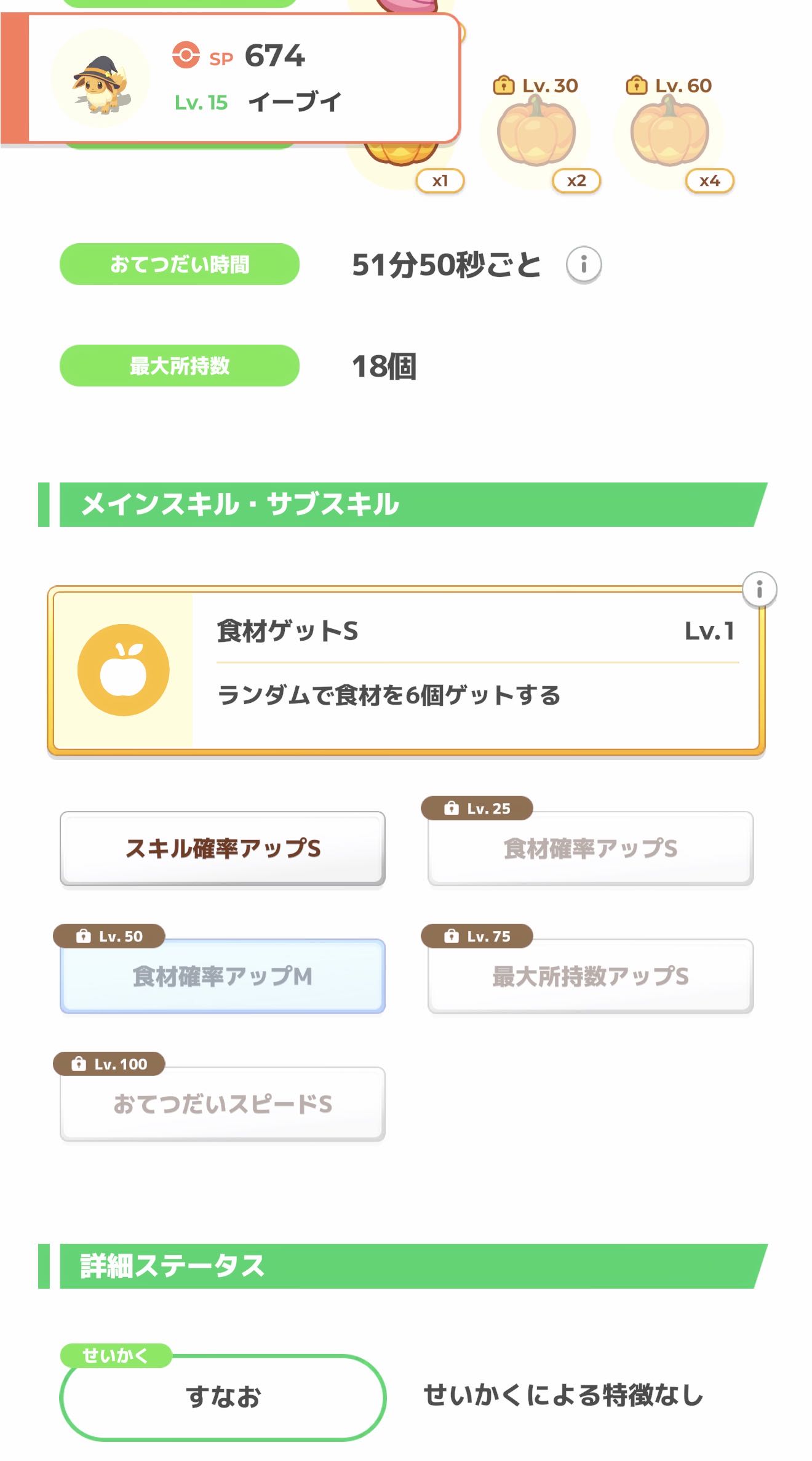Open main skill info icon
Screen dimensions: 812x1461
click(x=759, y=590)
